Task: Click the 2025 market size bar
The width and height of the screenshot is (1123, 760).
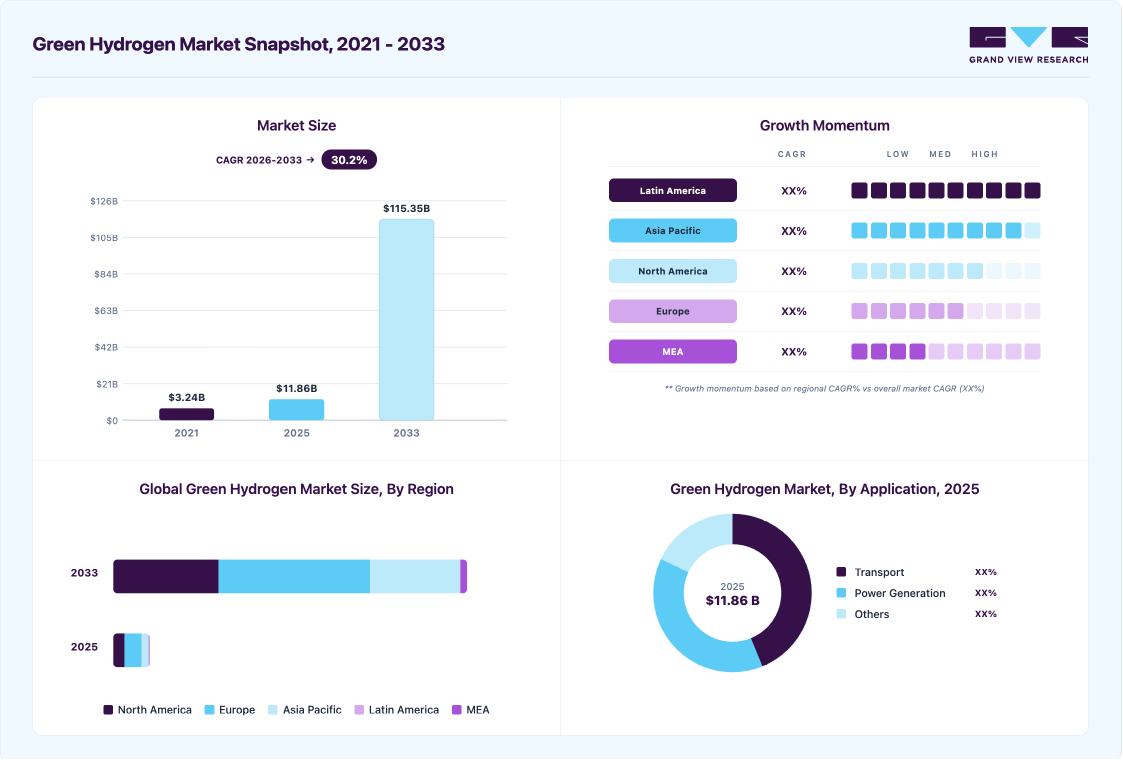Action: [297, 410]
